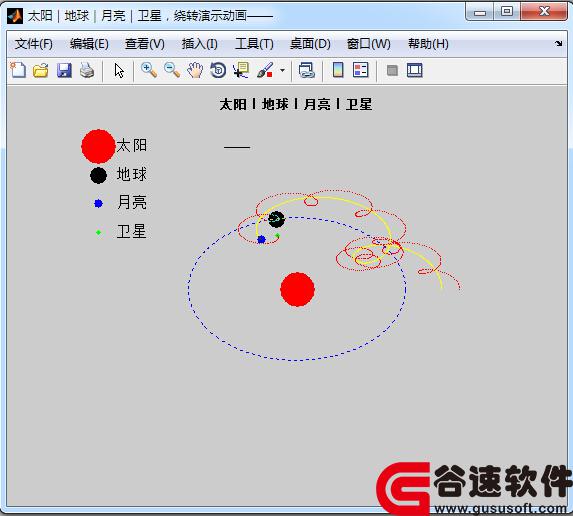Minimize the figure window

(480, 12)
